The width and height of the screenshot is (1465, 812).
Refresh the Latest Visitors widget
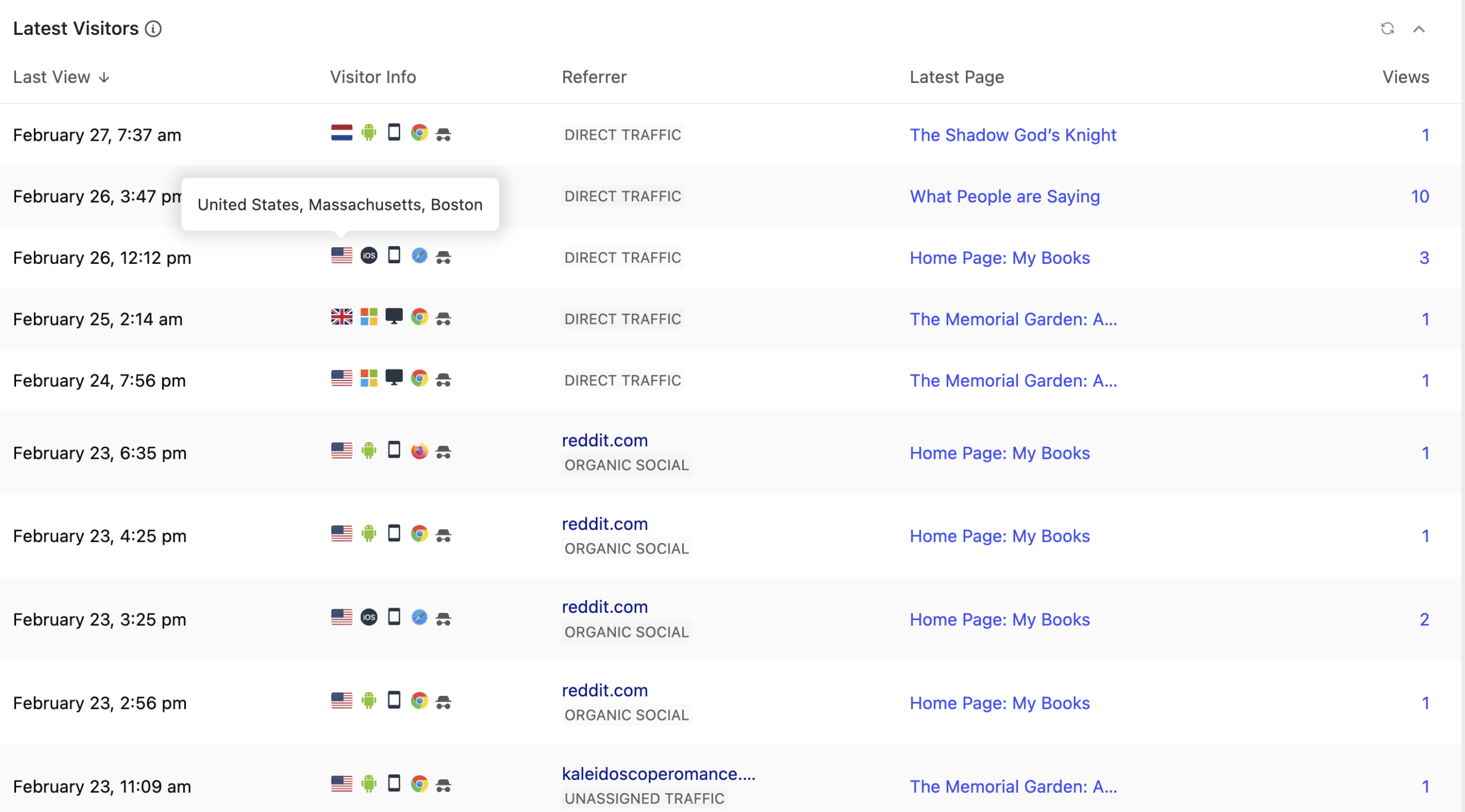[1387, 29]
